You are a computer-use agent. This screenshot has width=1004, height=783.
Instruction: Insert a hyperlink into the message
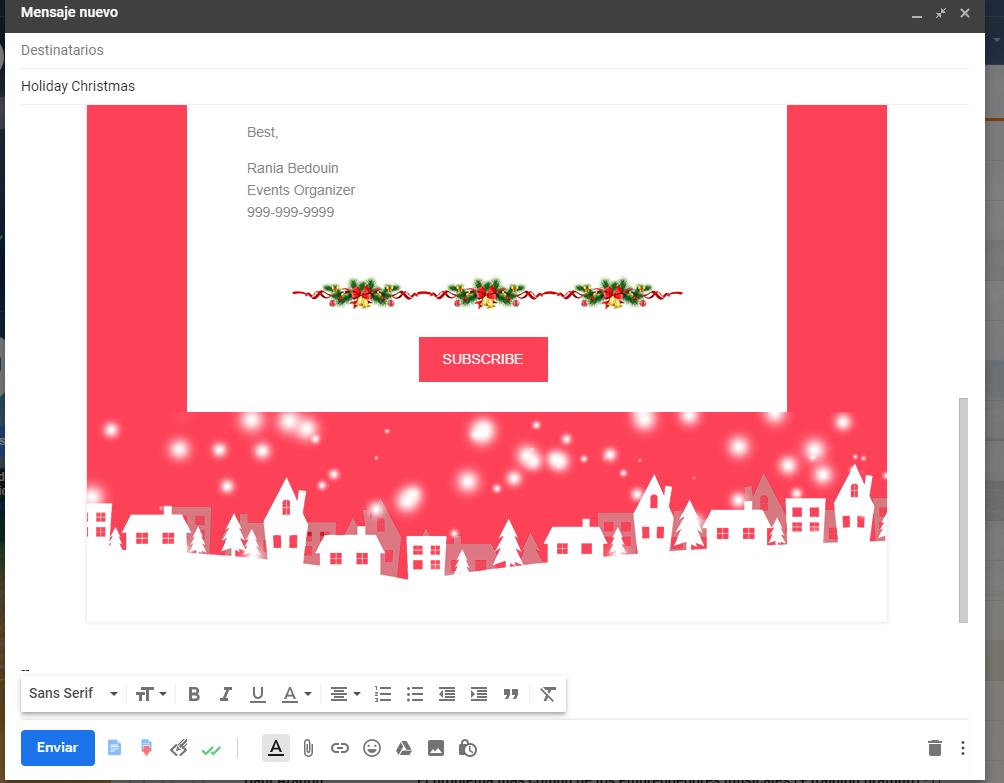[x=339, y=747]
